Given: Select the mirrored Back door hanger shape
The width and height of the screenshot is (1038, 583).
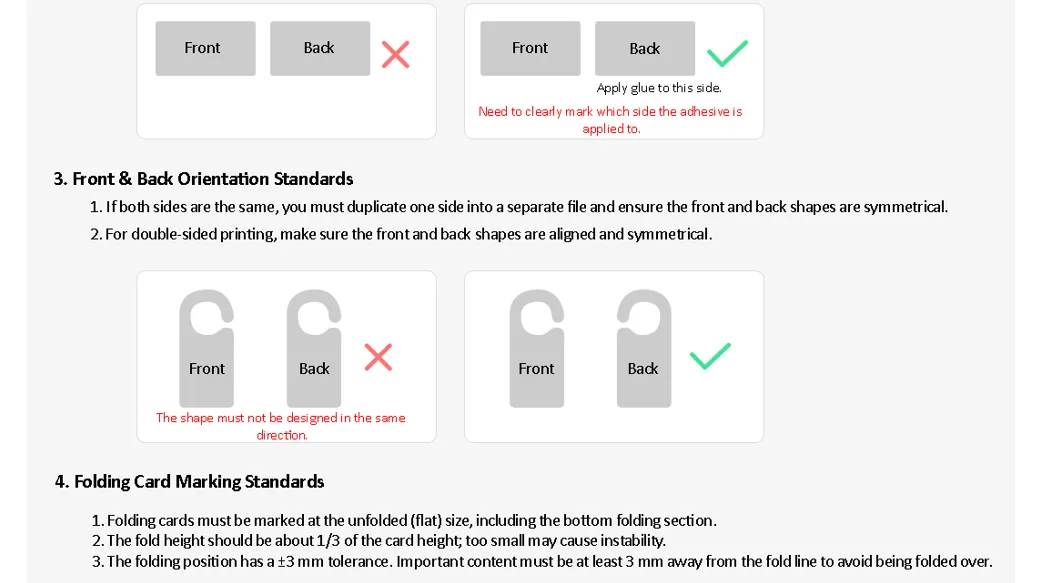Looking at the screenshot, I should (x=643, y=348).
